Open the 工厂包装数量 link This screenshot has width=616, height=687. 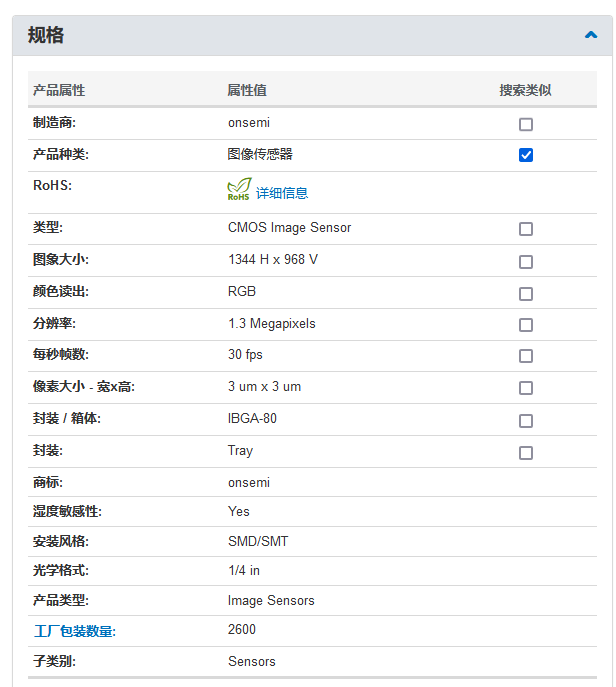tap(74, 631)
